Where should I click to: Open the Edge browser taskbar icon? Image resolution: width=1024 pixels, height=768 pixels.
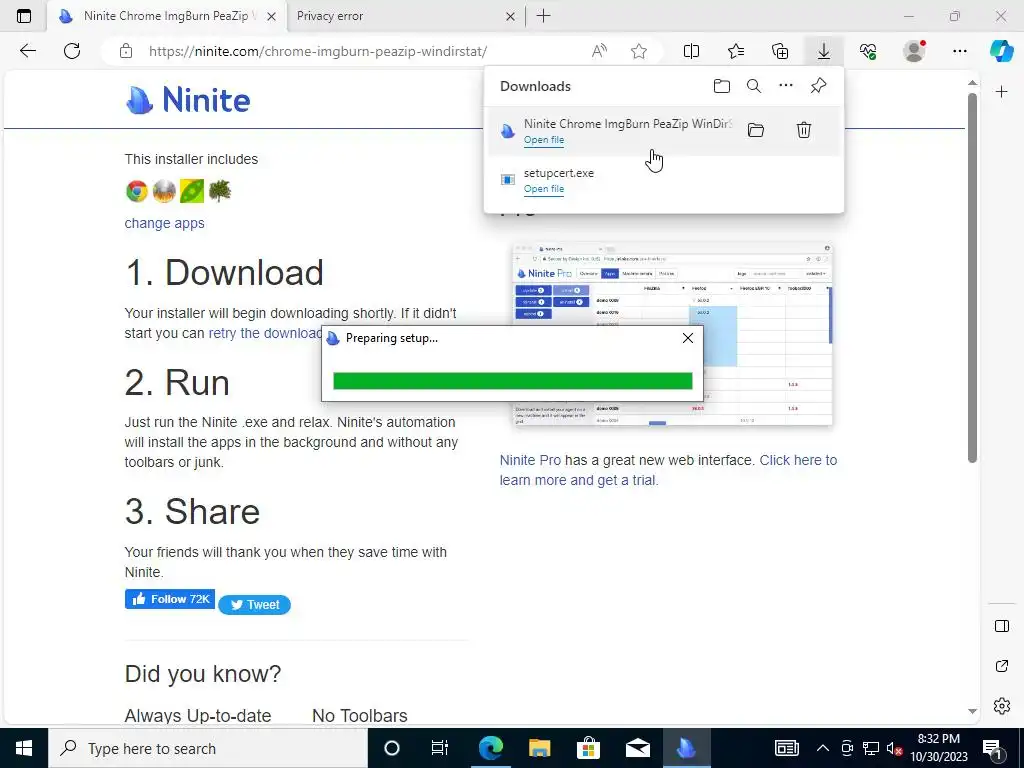490,748
